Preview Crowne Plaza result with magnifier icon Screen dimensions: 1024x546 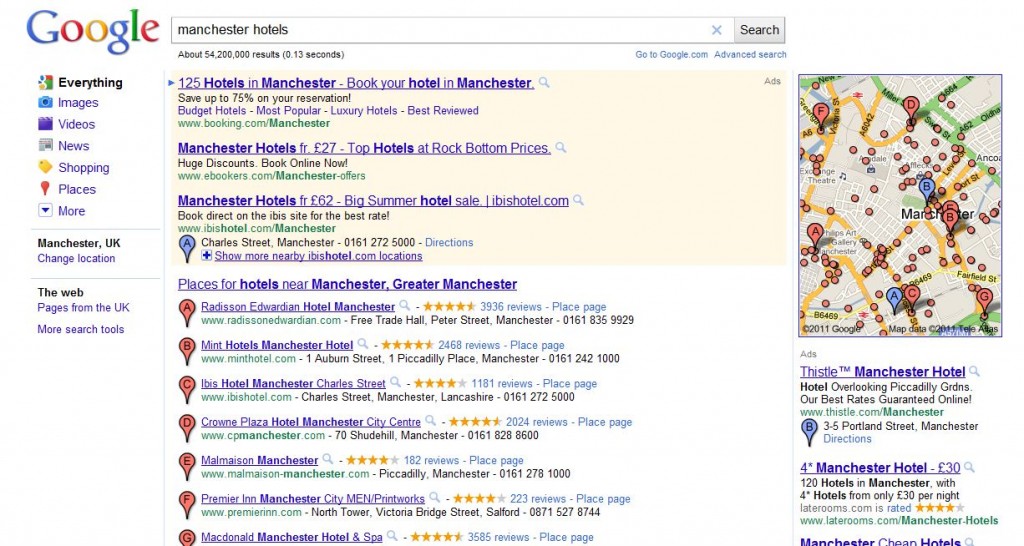[x=430, y=421]
